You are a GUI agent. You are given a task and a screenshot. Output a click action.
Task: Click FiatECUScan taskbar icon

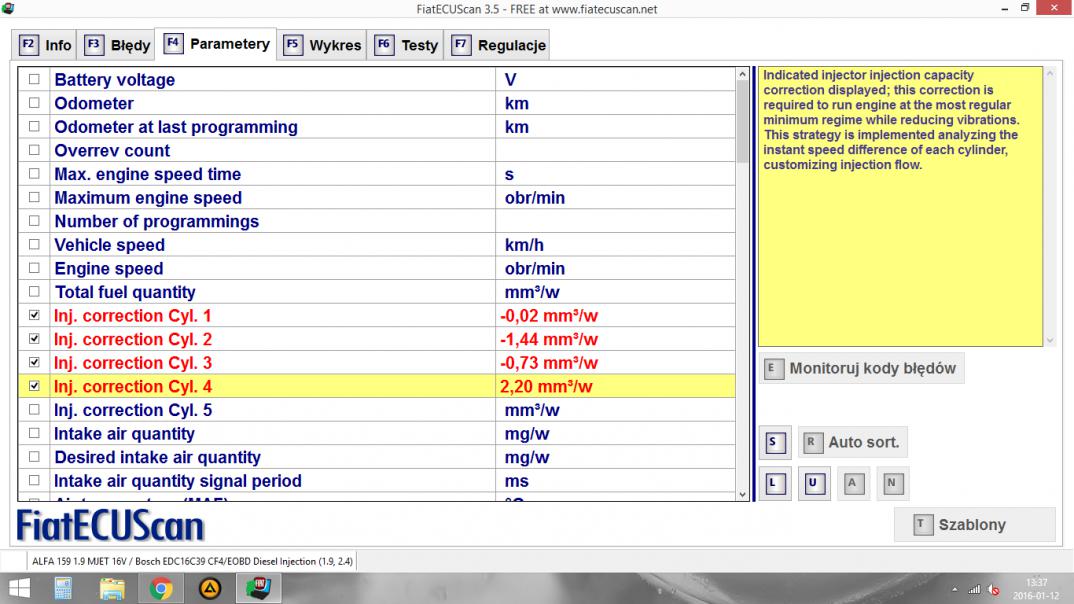(x=258, y=588)
